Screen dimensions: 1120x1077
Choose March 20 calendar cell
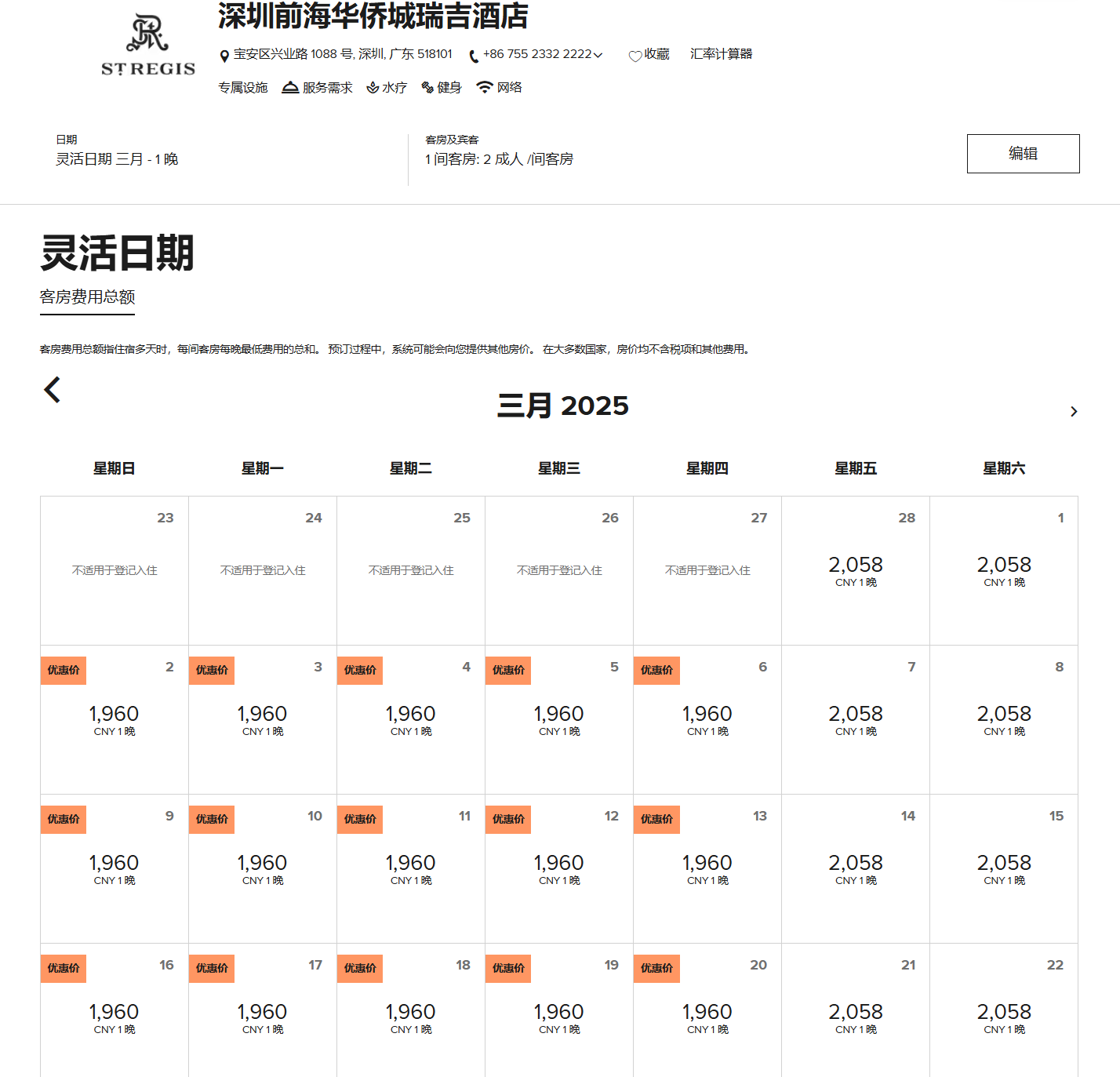[x=707, y=1010]
